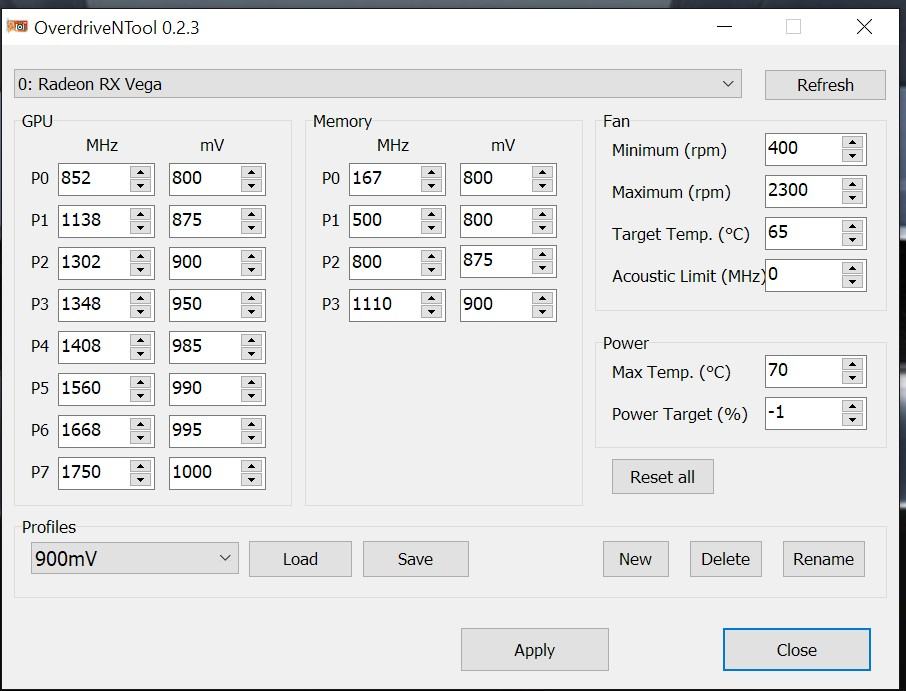Image resolution: width=906 pixels, height=691 pixels.
Task: Delete the selected profile
Action: tap(725, 559)
